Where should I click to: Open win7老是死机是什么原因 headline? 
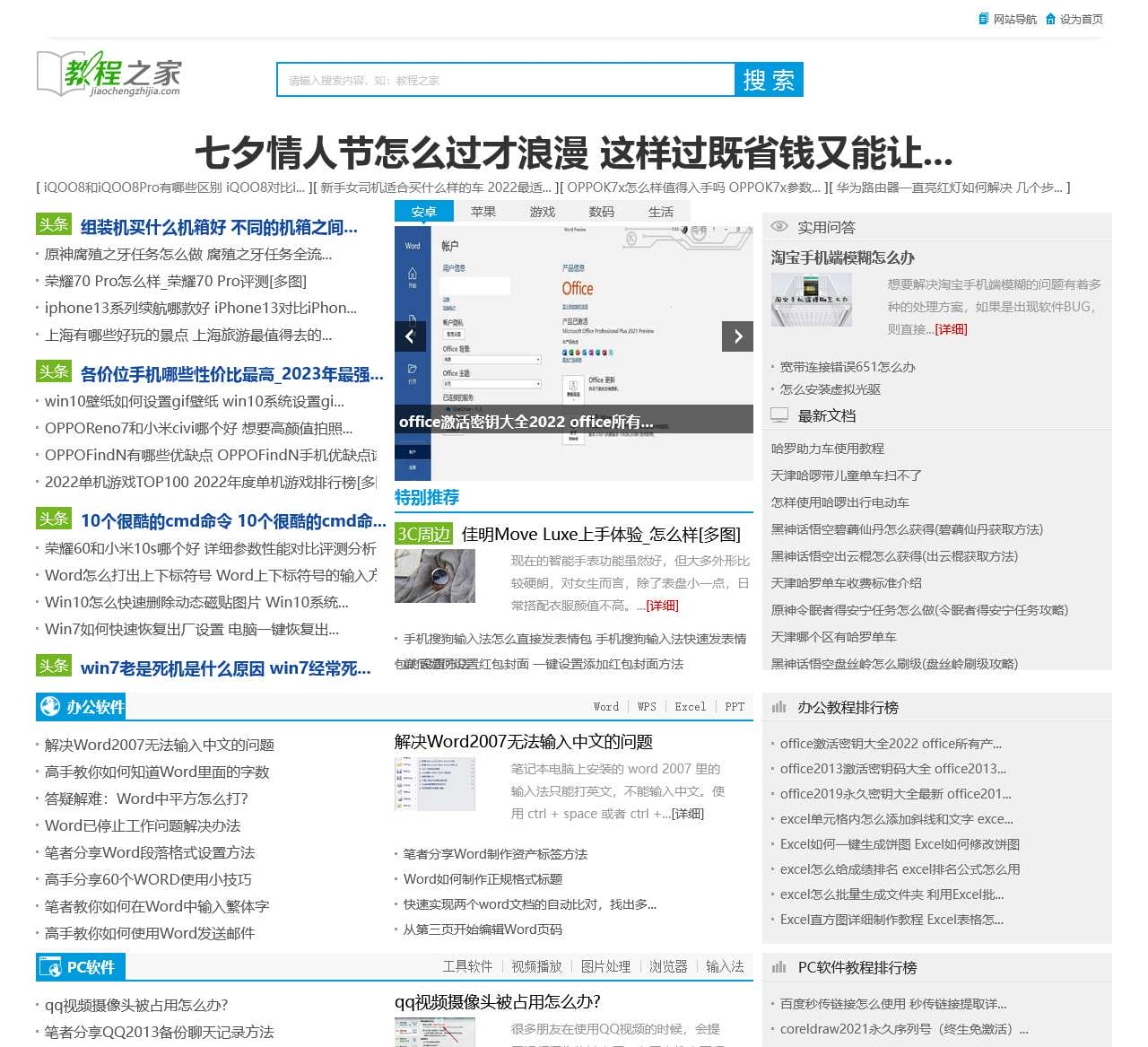226,668
